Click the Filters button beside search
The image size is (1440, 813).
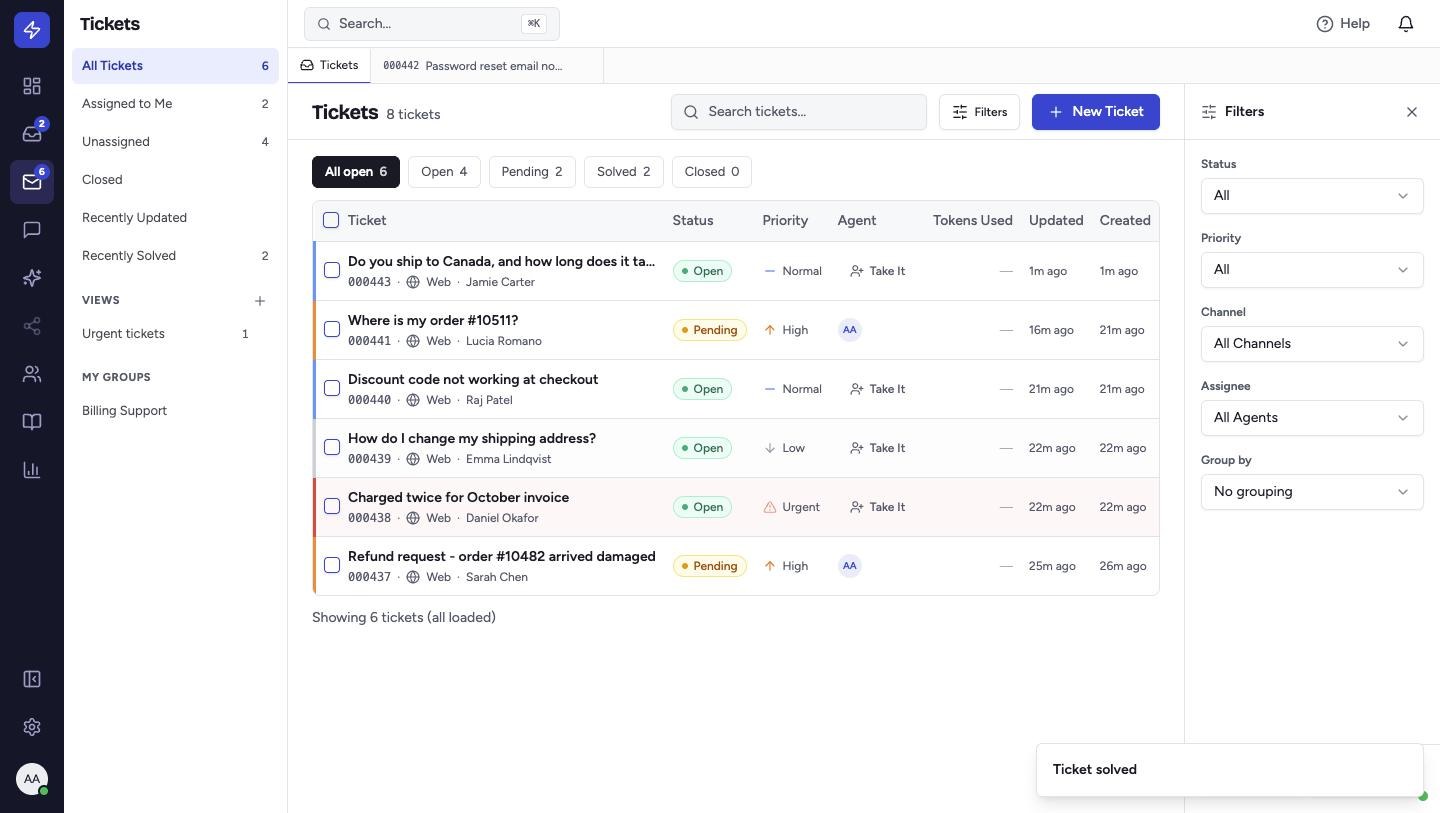click(x=979, y=112)
